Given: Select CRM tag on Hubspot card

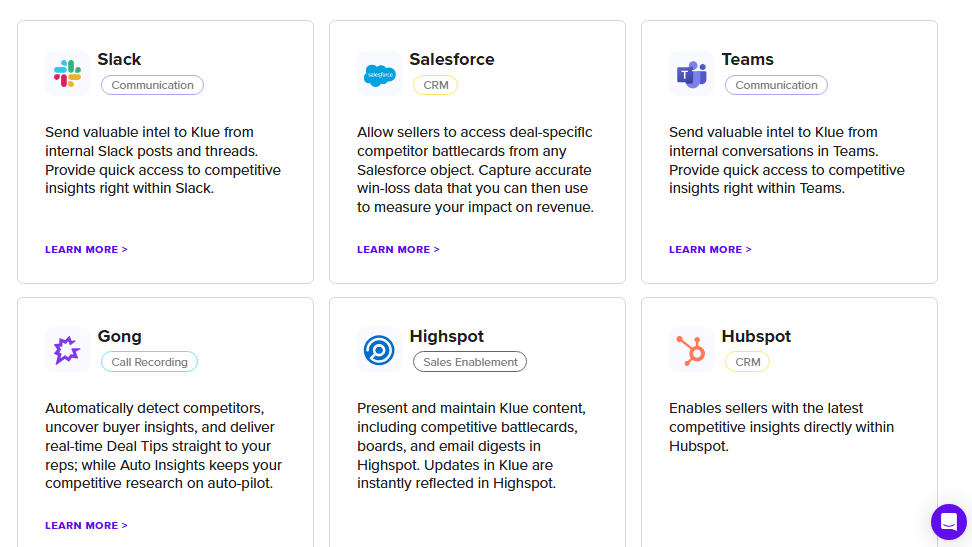Looking at the screenshot, I should tap(748, 362).
